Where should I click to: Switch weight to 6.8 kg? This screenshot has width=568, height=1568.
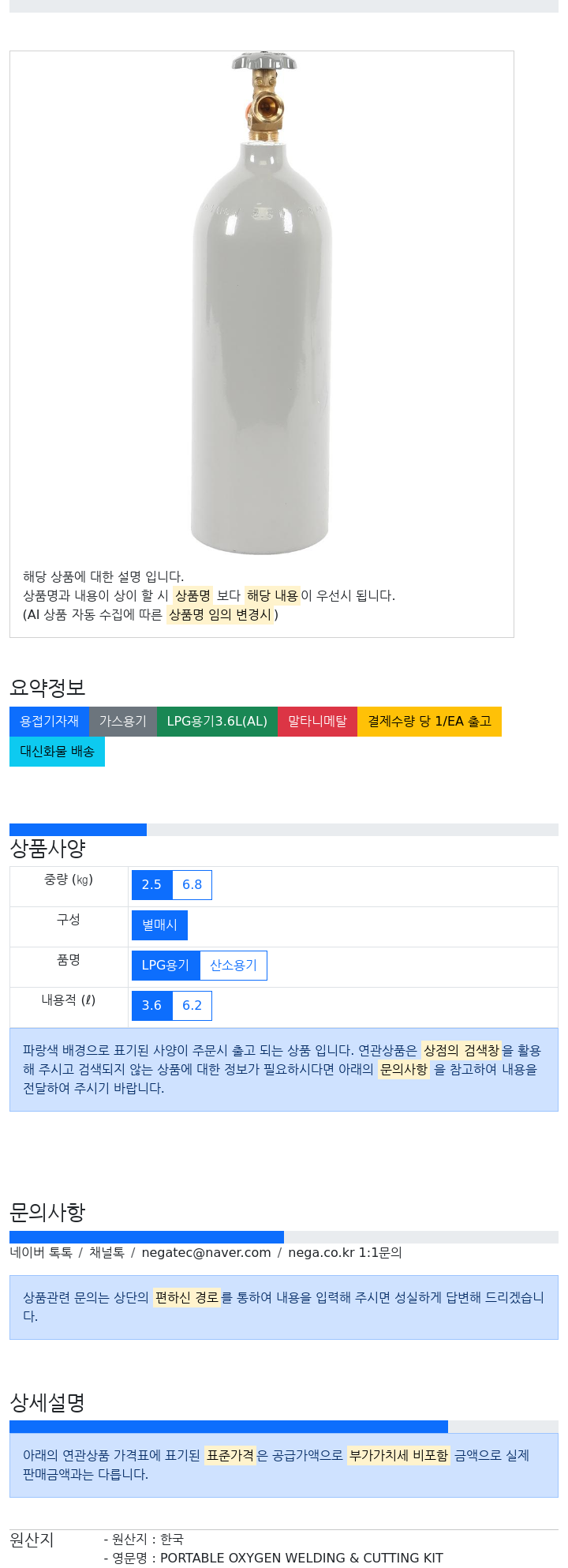[x=192, y=885]
